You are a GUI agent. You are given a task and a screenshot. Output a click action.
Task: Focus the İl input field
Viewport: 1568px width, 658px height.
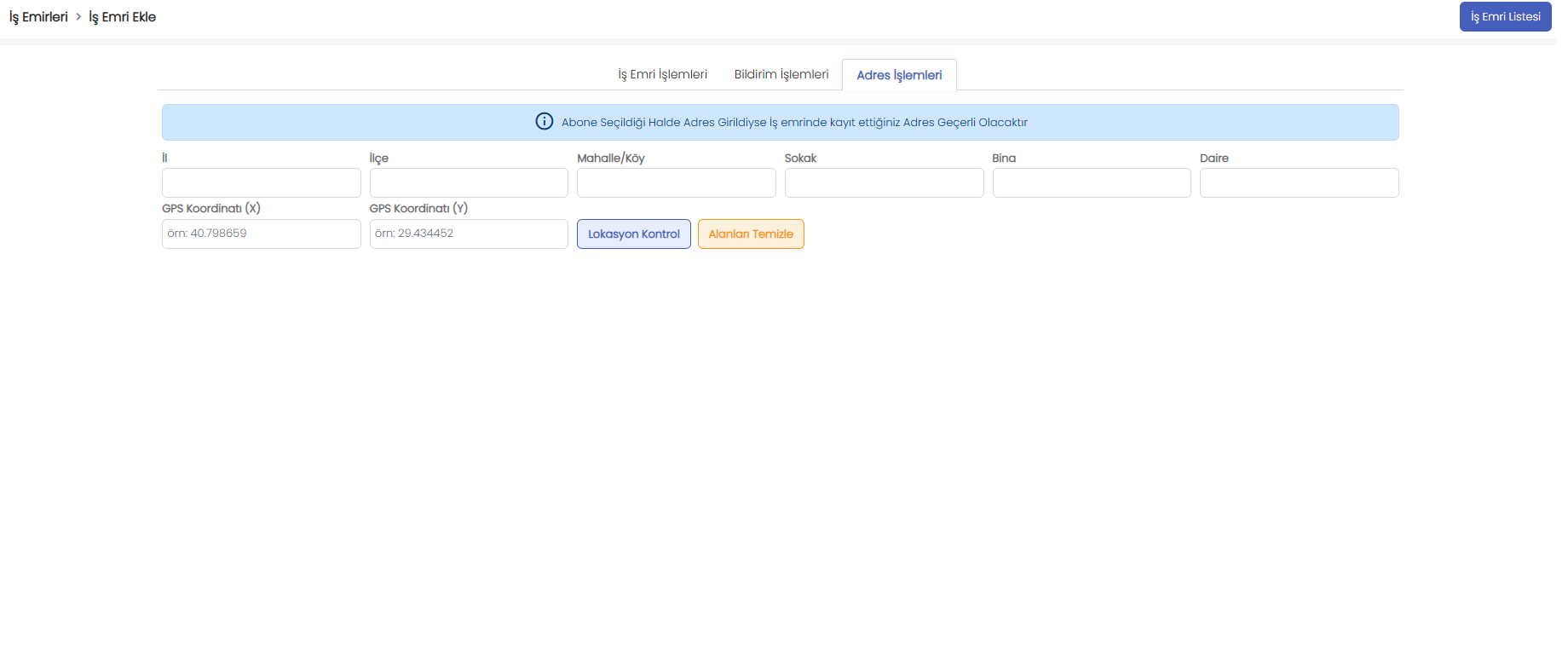[x=261, y=183]
